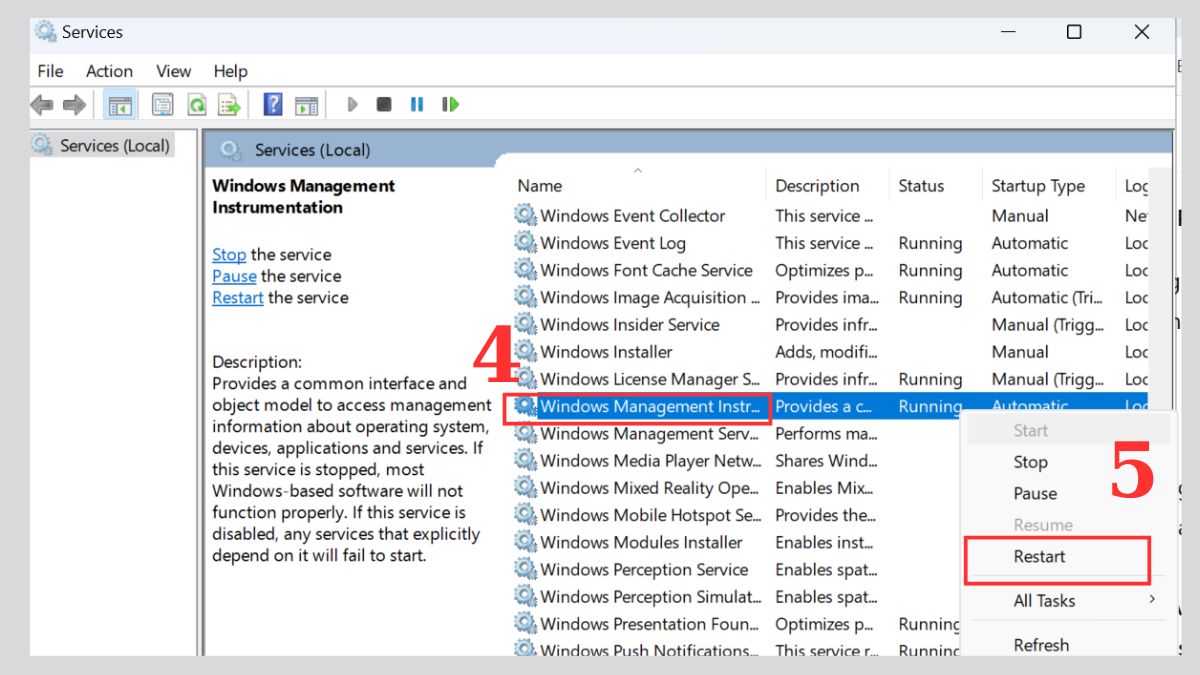Click the Services gear icon in the title bar
Screen dimensions: 1200x675
(x=45, y=32)
